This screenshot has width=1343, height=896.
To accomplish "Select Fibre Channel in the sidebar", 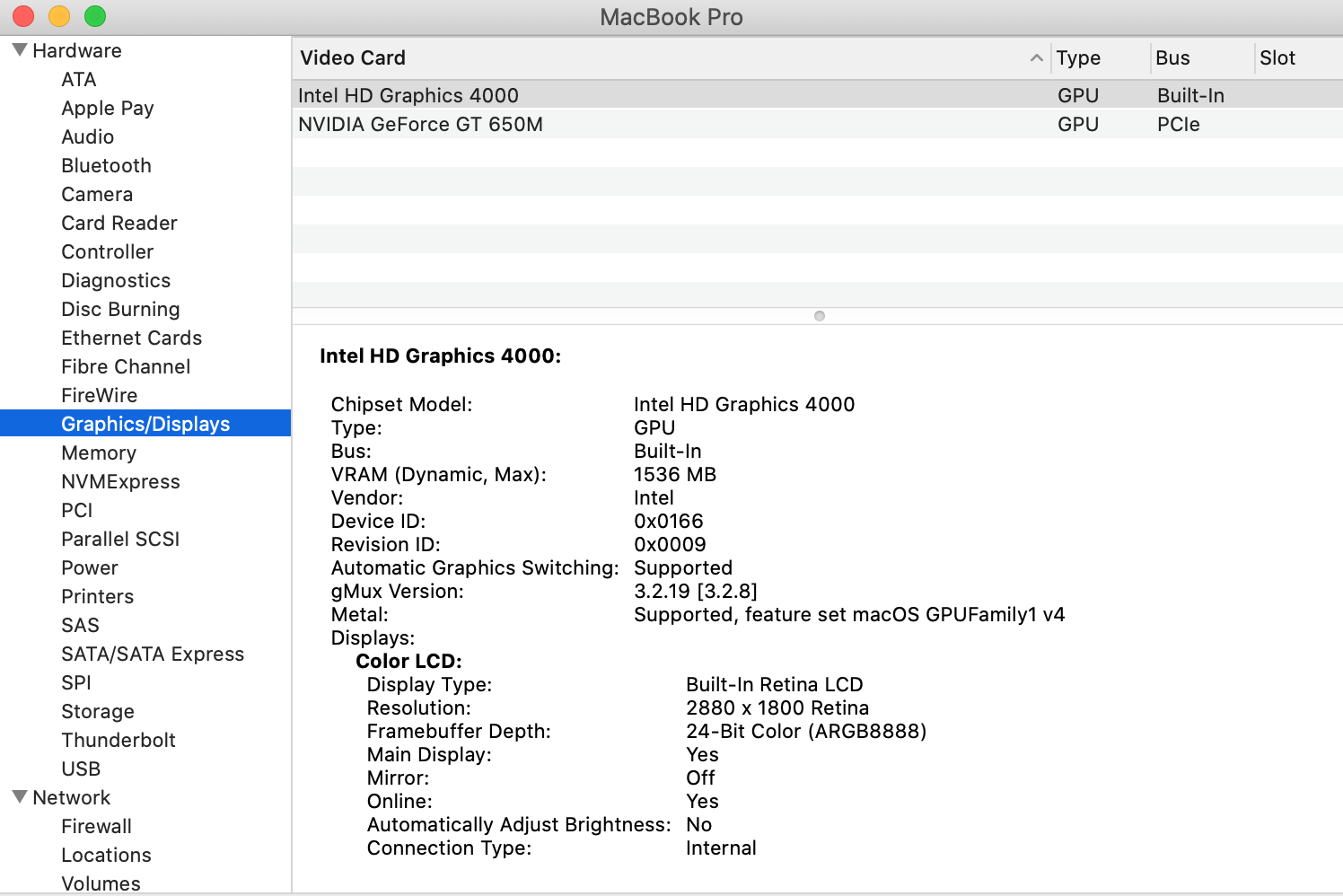I will pyautogui.click(x=126, y=366).
